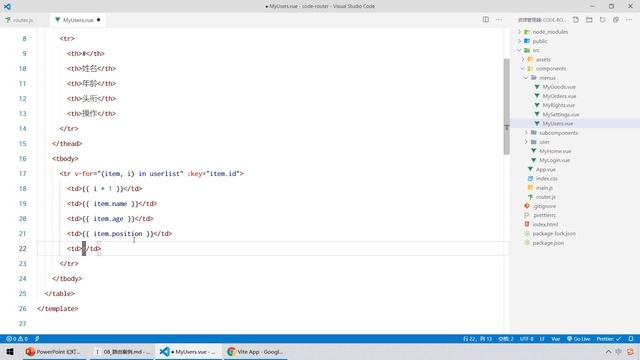Click the </template> closing tag line
Viewport: 640px width, 360px height.
(x=58, y=309)
